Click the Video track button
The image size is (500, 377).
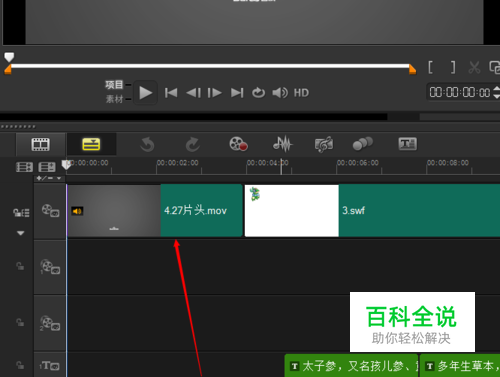[50, 211]
